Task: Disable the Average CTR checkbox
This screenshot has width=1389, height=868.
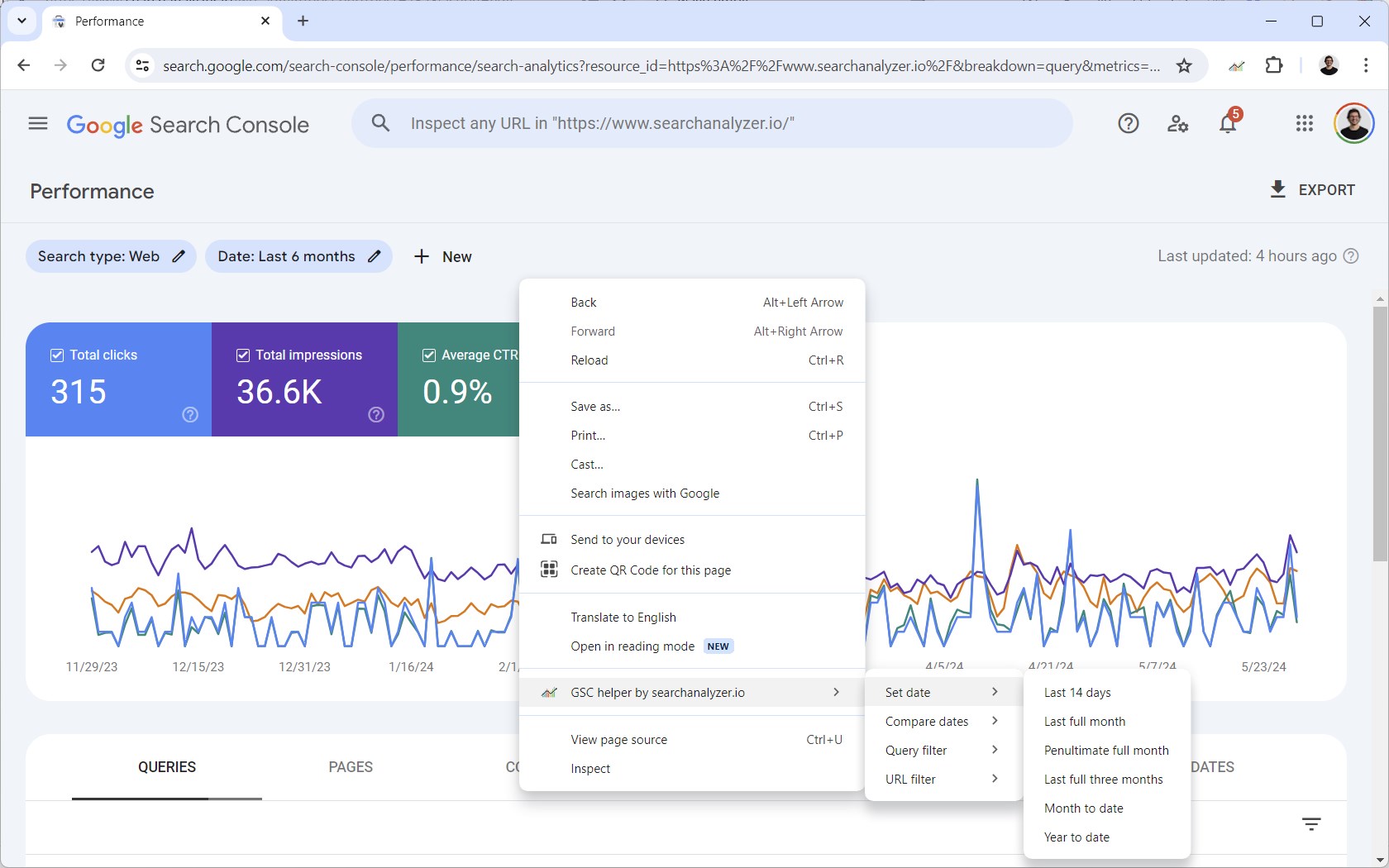Action: click(x=429, y=355)
